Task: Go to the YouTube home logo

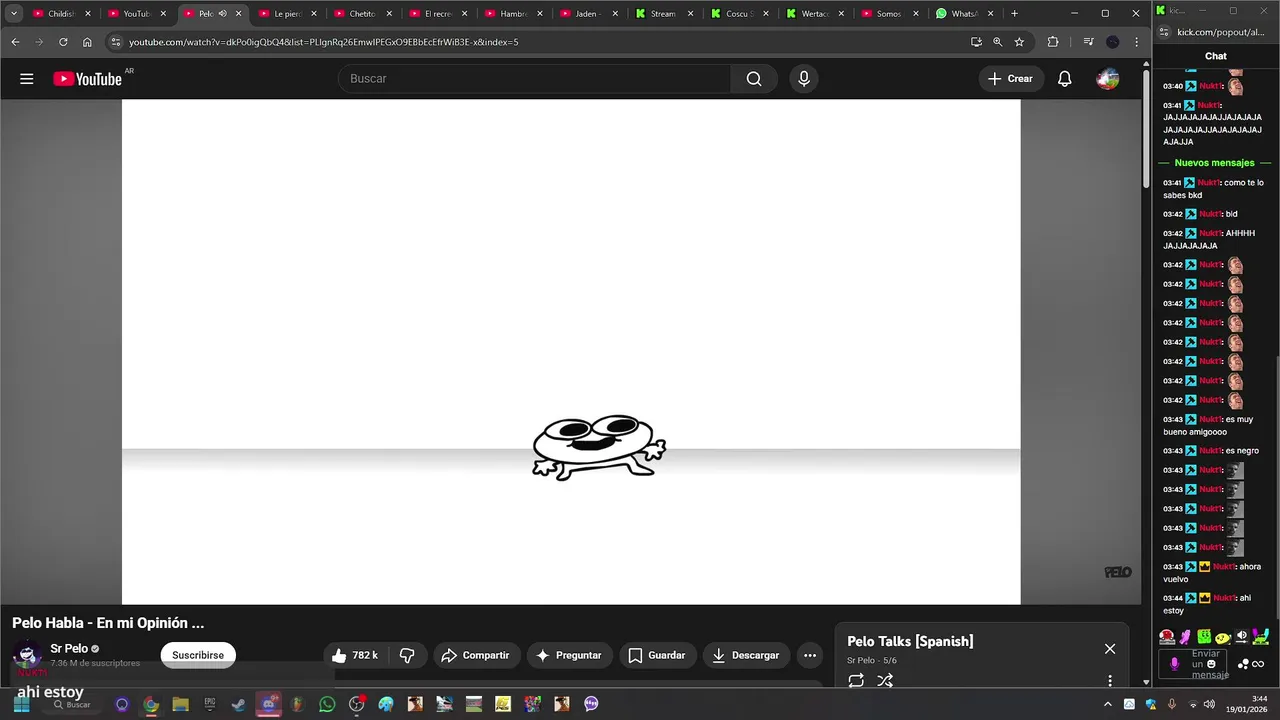Action: tap(87, 79)
